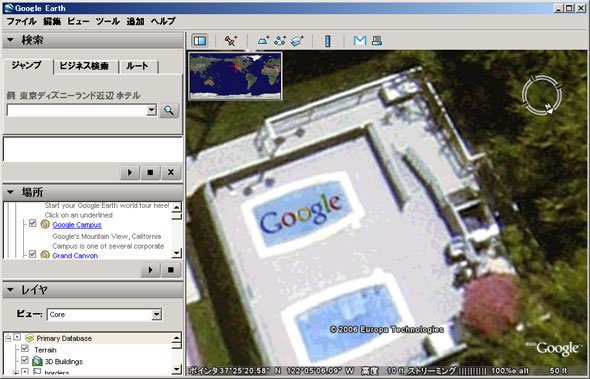
Task: Open the Grand Canyon link
Action: [75, 256]
